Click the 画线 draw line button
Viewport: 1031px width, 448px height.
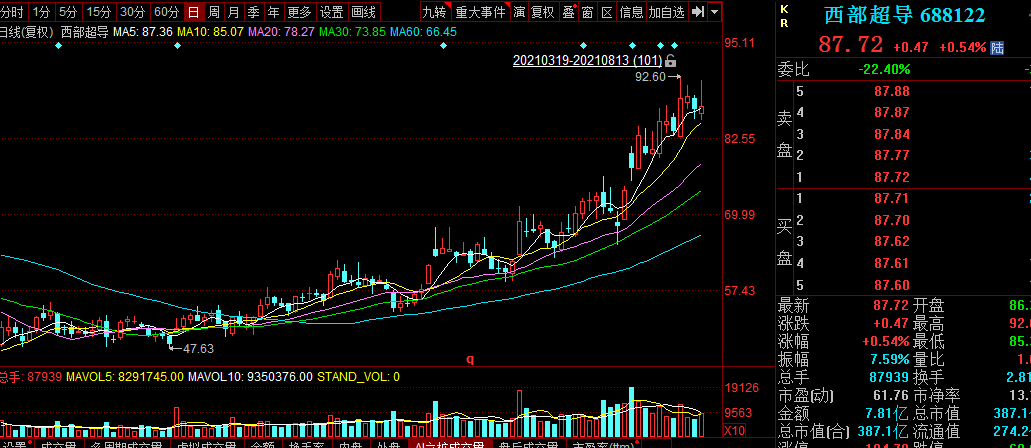click(x=364, y=12)
